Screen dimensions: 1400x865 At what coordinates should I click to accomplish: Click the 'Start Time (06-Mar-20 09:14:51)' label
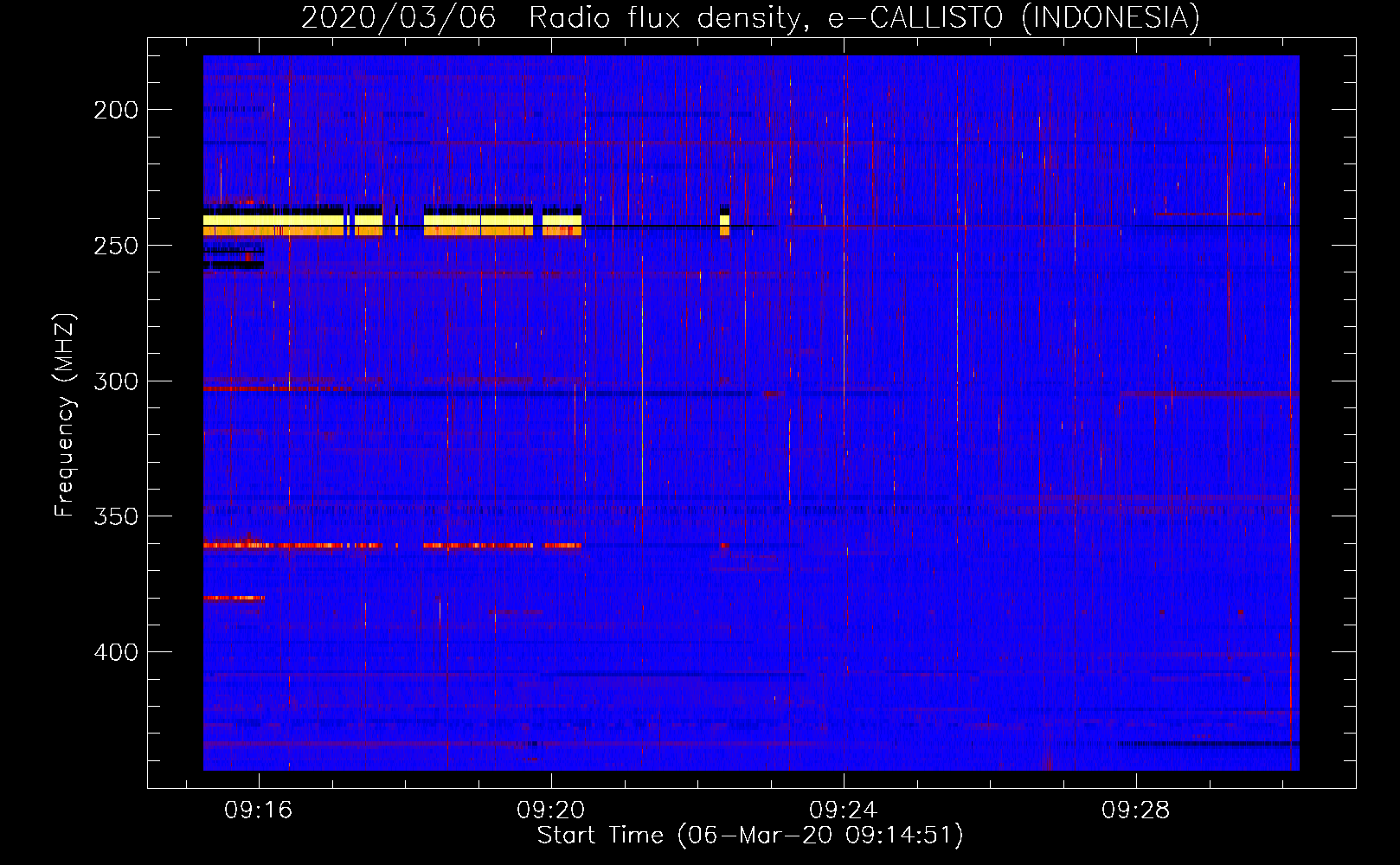click(x=750, y=836)
